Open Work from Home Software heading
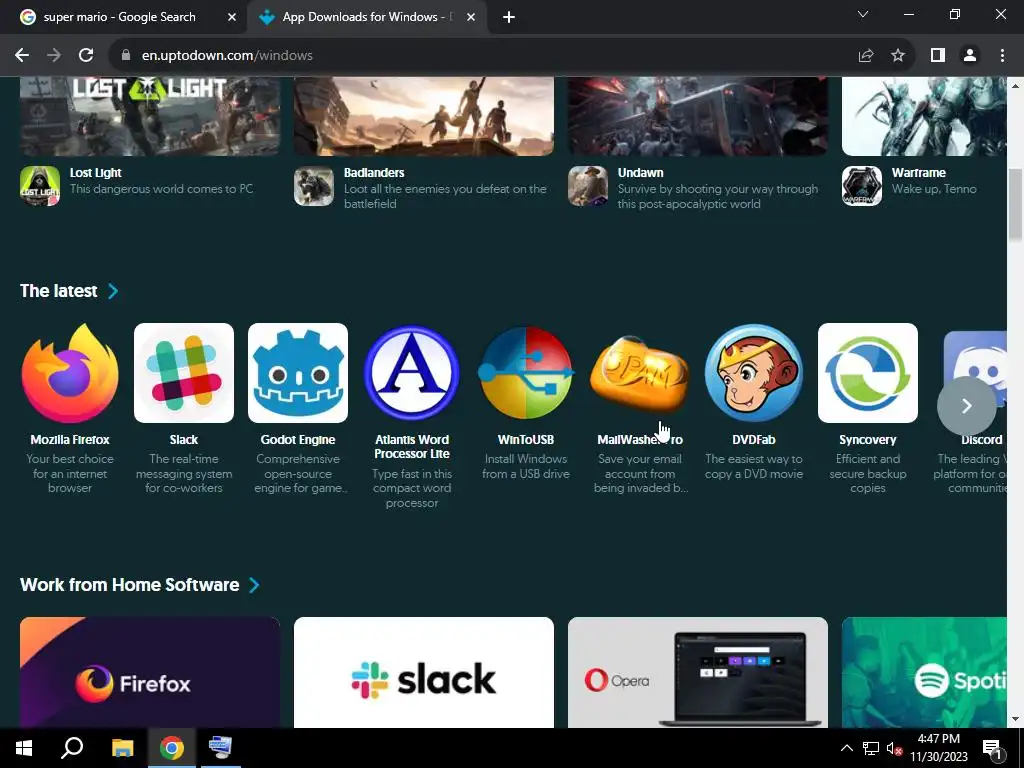 tap(130, 584)
